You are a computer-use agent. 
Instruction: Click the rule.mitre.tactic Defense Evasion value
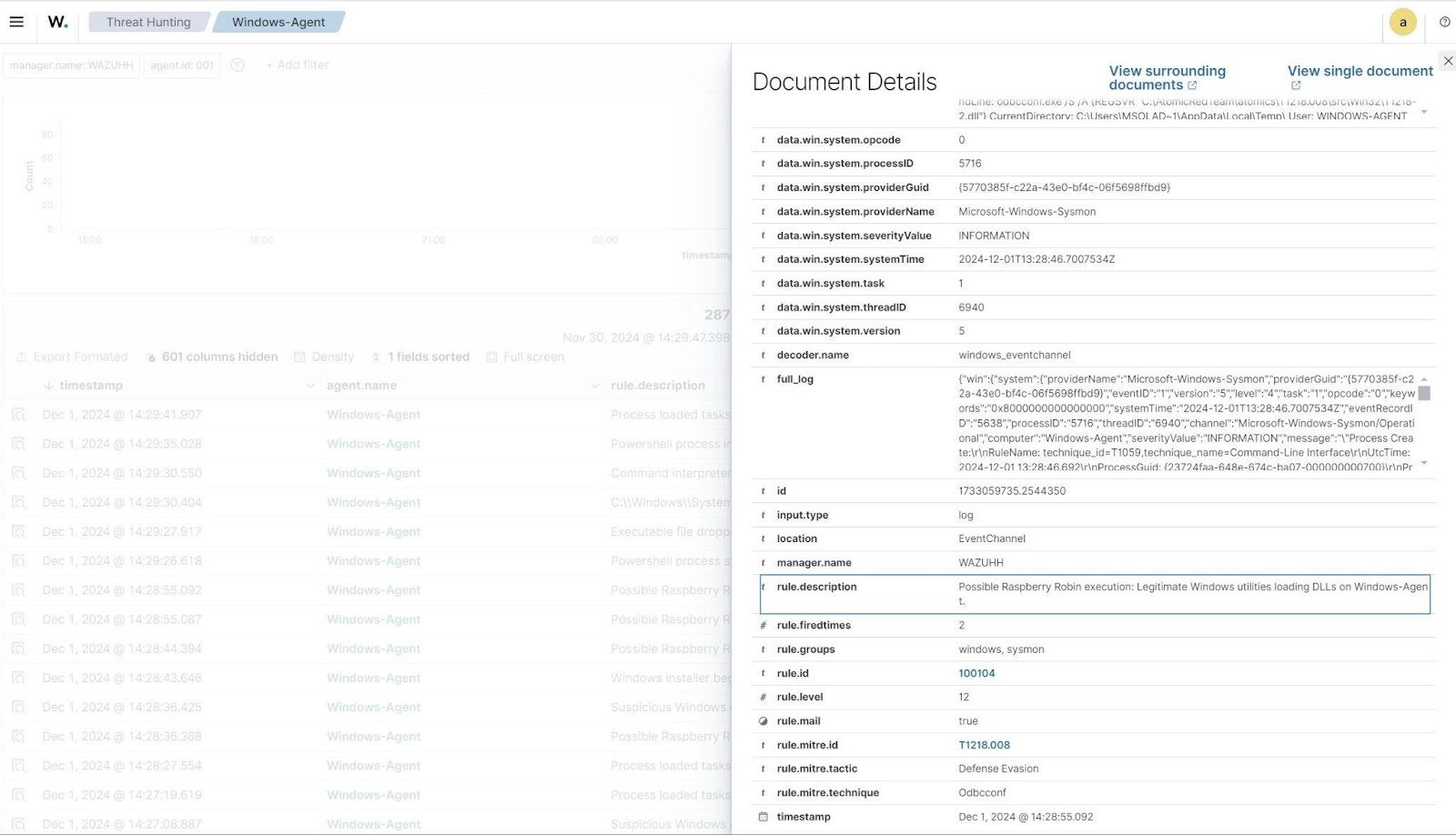tap(998, 769)
